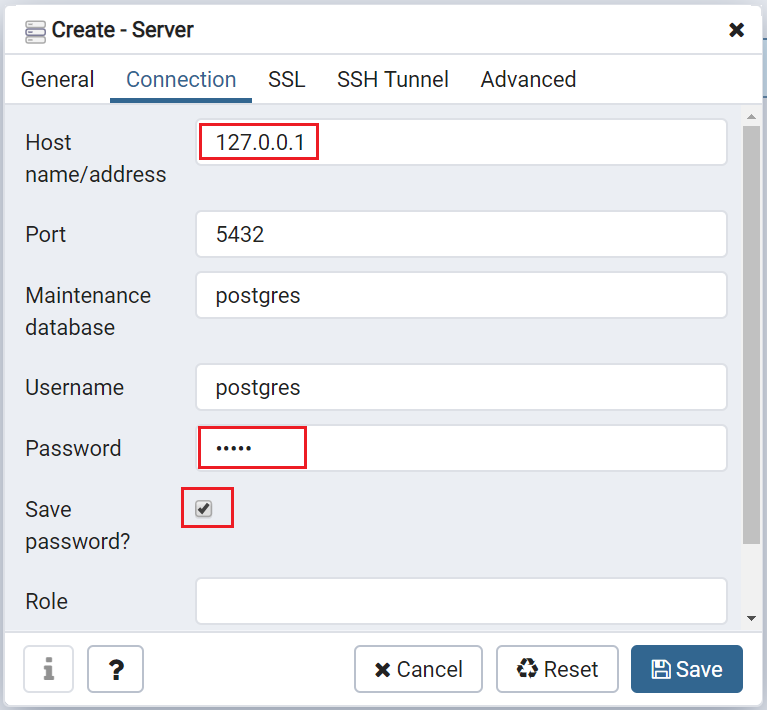The image size is (767, 710).
Task: Toggle the Save password checkbox
Action: (x=204, y=509)
